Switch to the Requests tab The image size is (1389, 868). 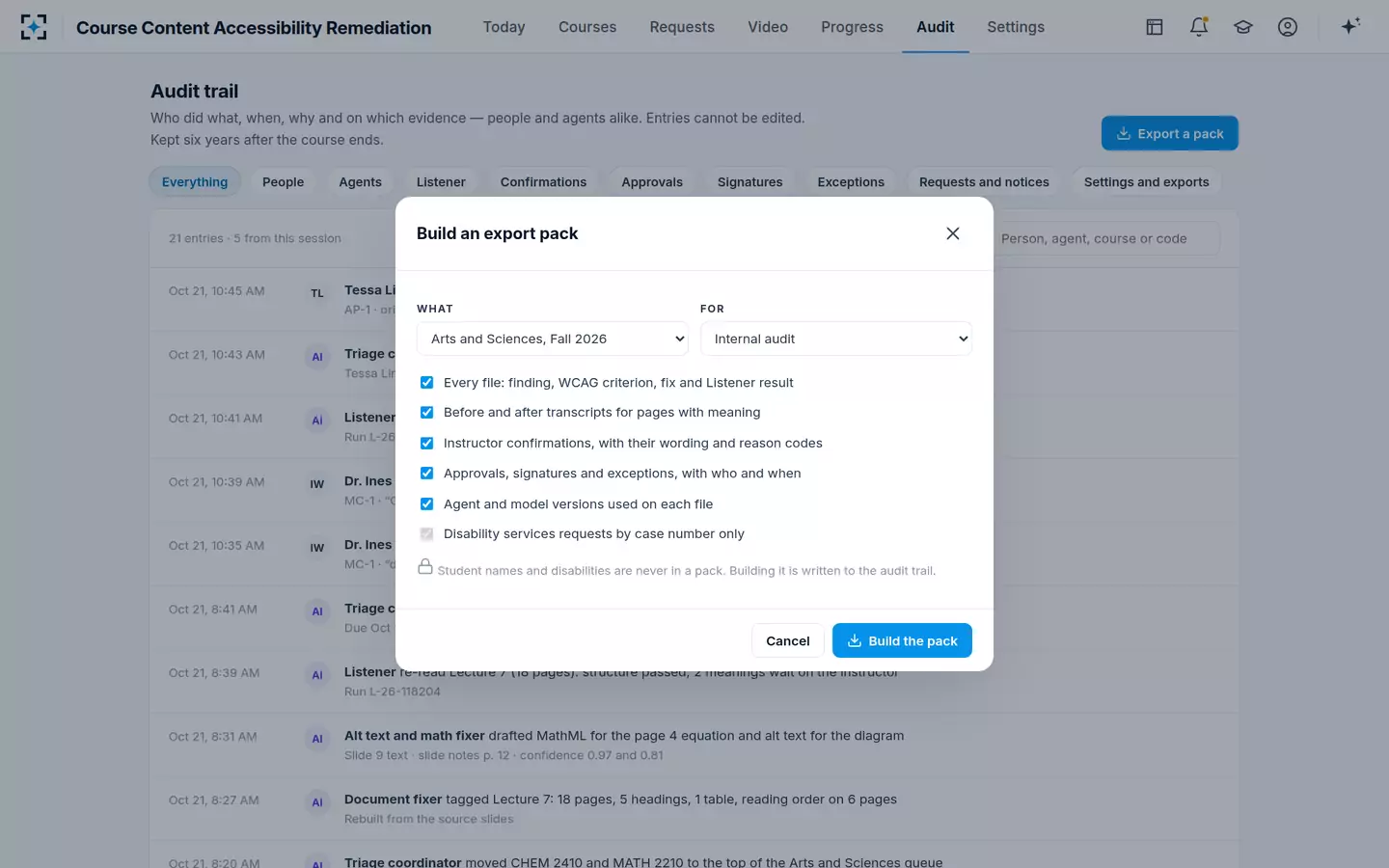682,27
